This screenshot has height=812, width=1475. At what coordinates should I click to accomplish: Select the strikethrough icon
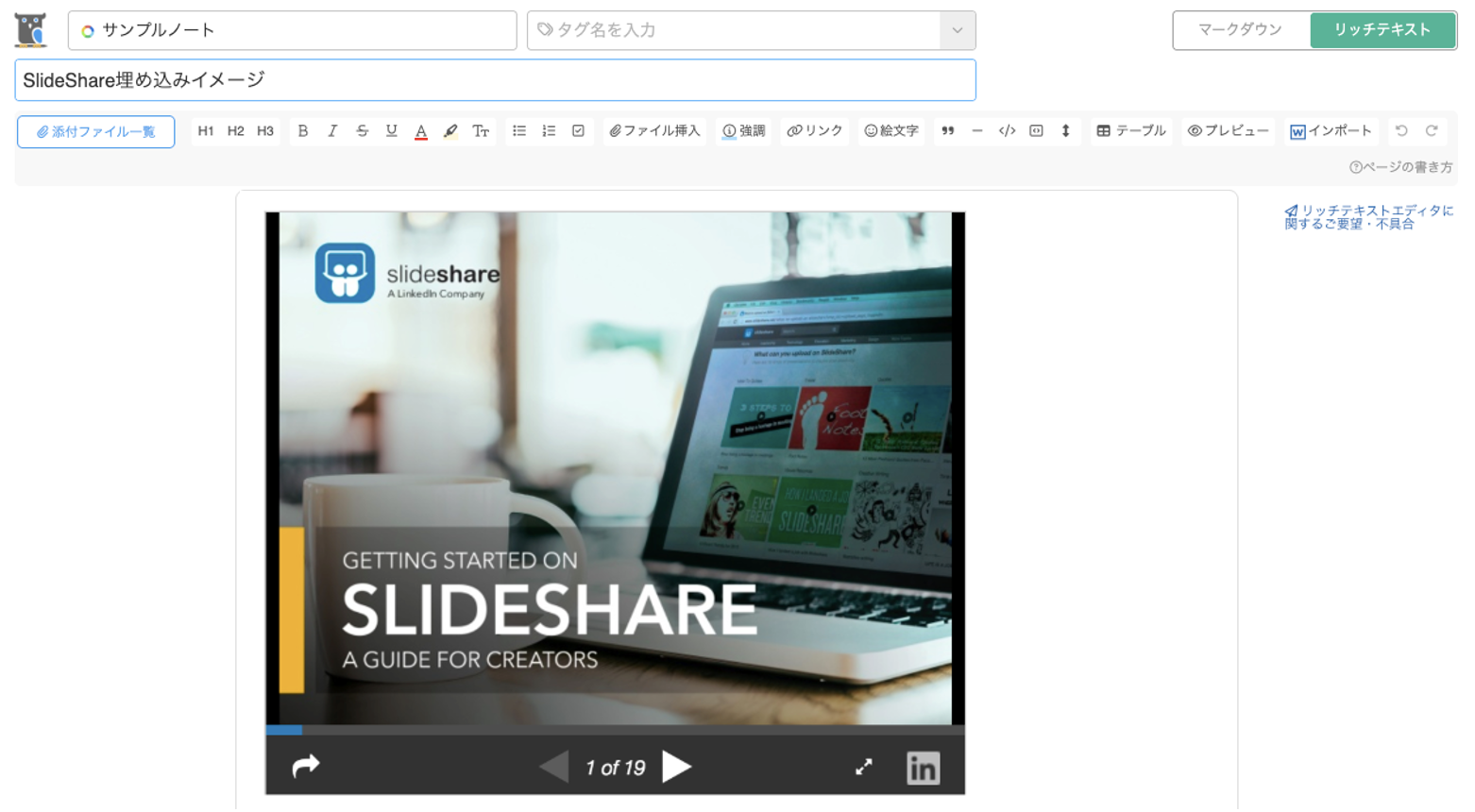(x=363, y=131)
